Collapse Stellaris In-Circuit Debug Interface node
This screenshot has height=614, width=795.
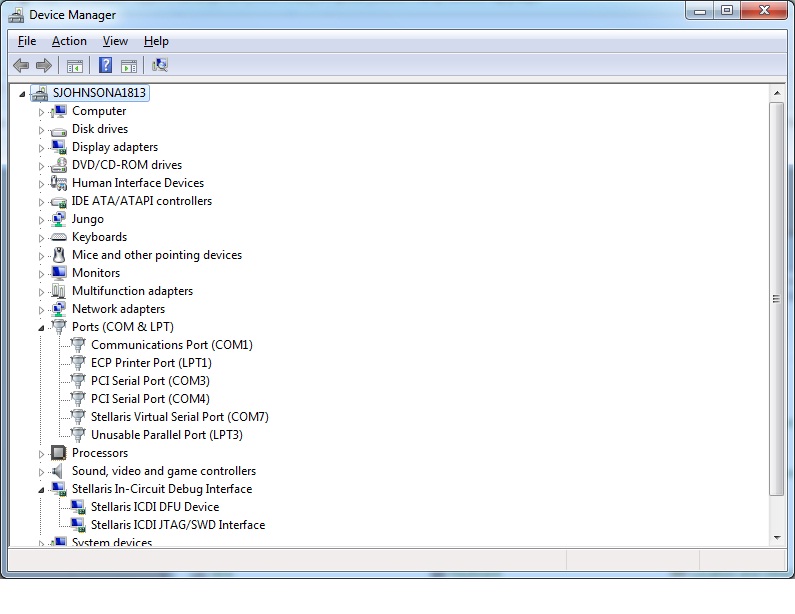pos(41,490)
